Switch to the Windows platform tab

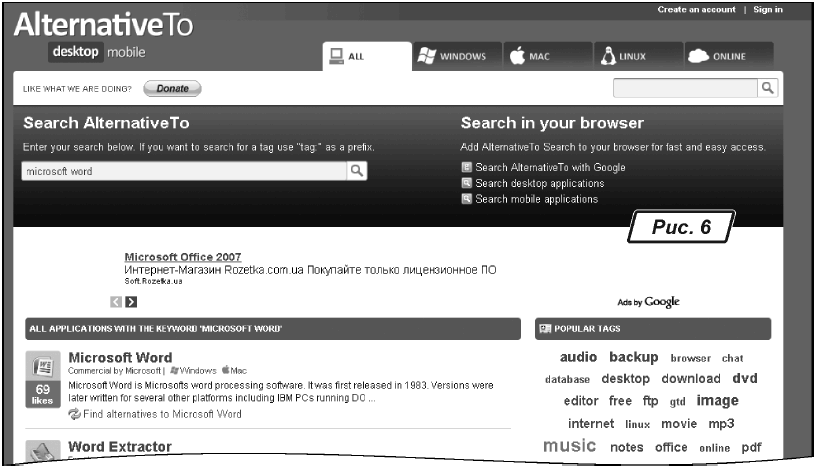(450, 56)
